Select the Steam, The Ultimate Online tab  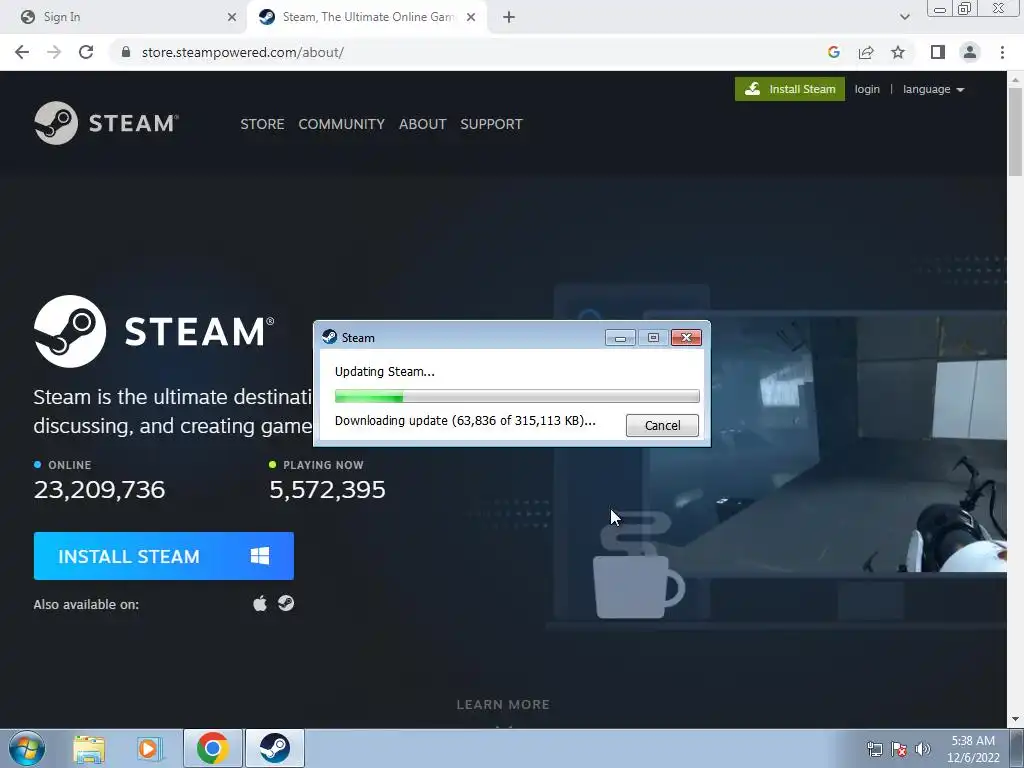[366, 17]
